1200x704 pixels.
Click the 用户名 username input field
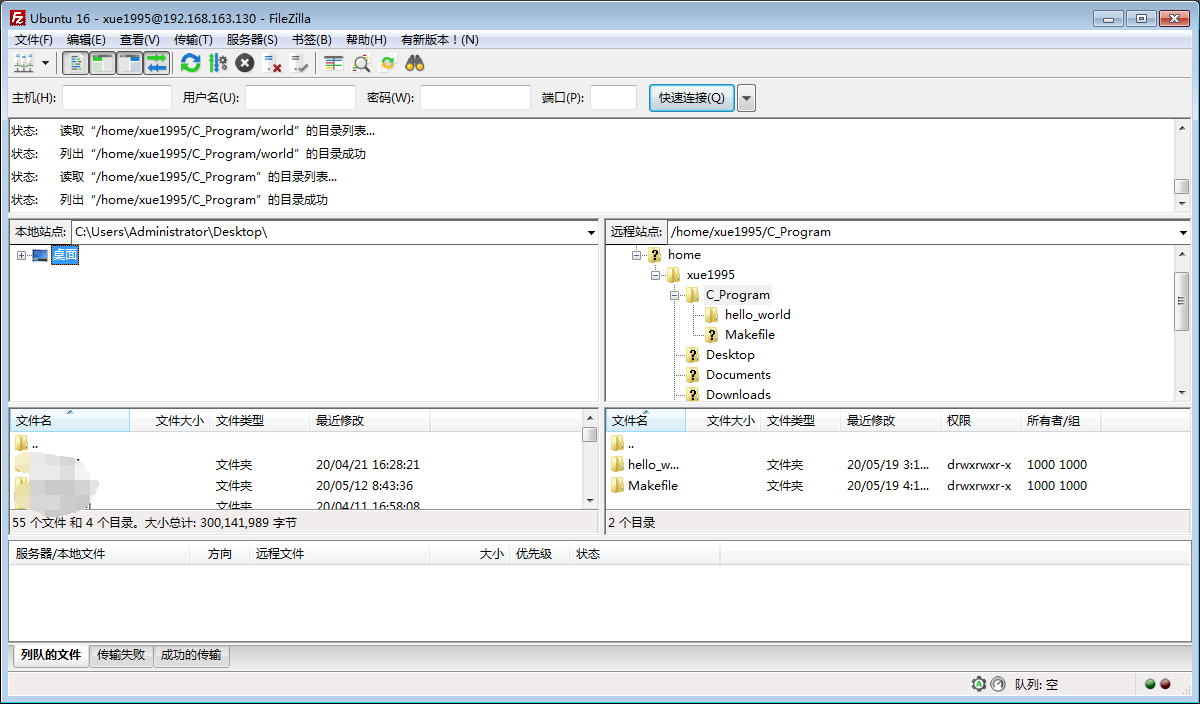(x=300, y=97)
